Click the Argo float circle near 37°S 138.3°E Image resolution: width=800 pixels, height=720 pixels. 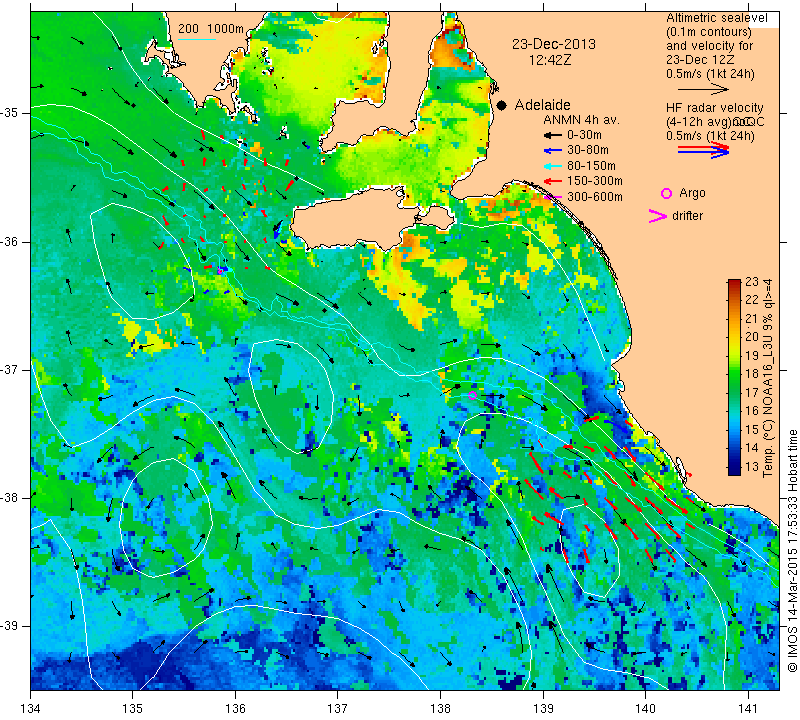click(472, 395)
